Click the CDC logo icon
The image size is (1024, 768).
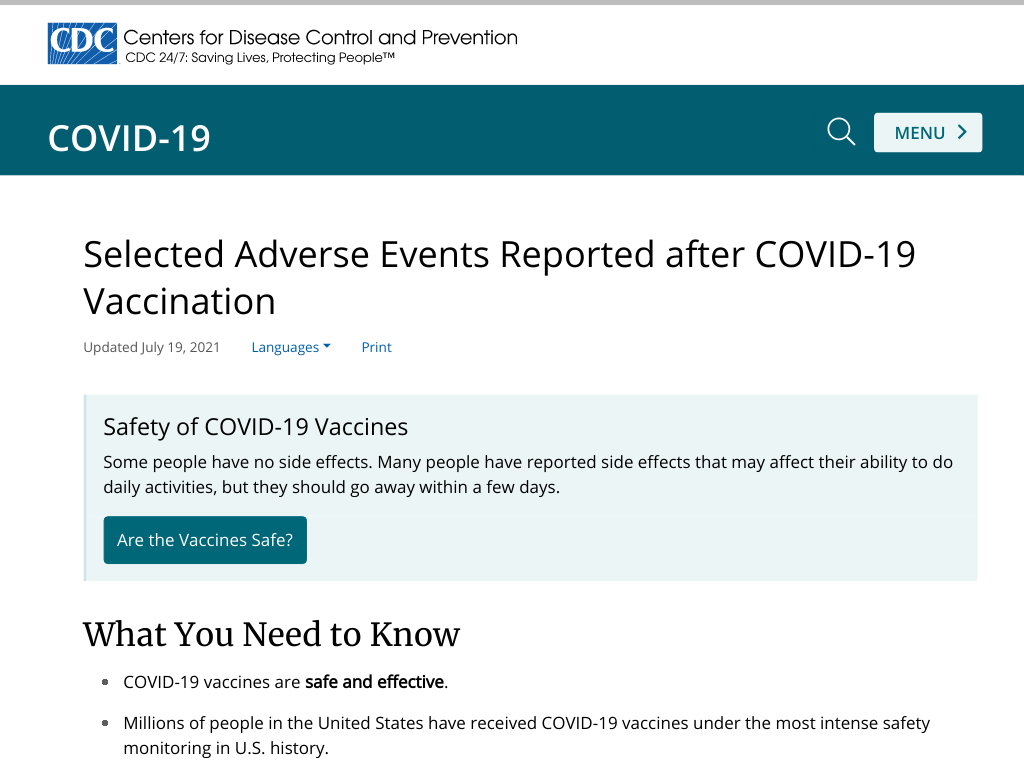(82, 44)
